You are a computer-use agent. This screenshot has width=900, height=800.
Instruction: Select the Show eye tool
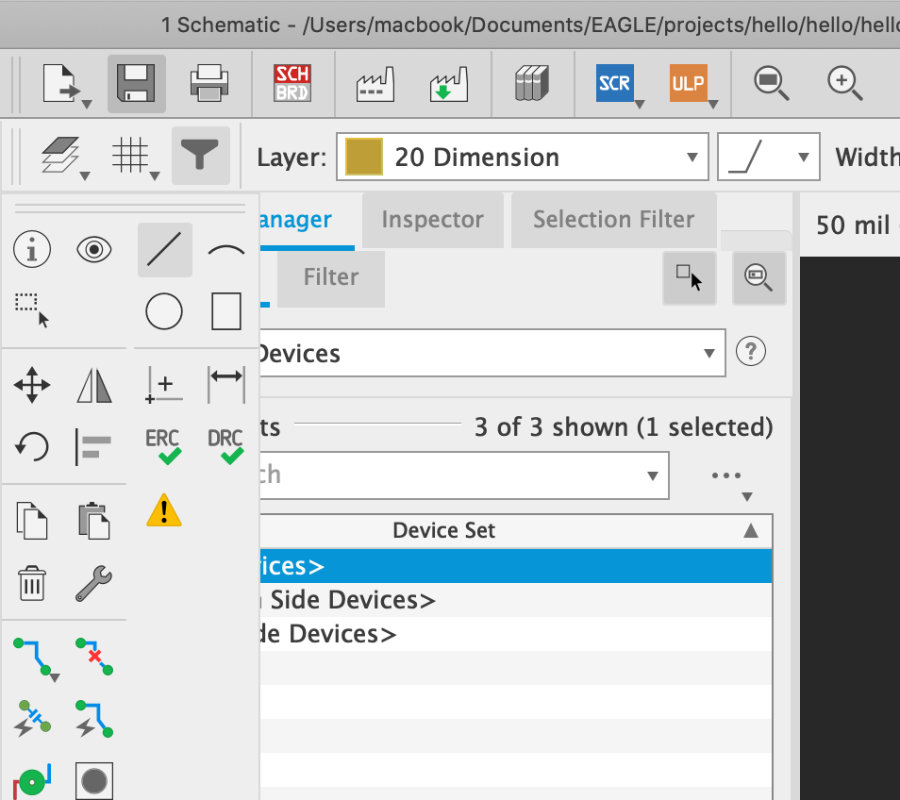click(94, 250)
